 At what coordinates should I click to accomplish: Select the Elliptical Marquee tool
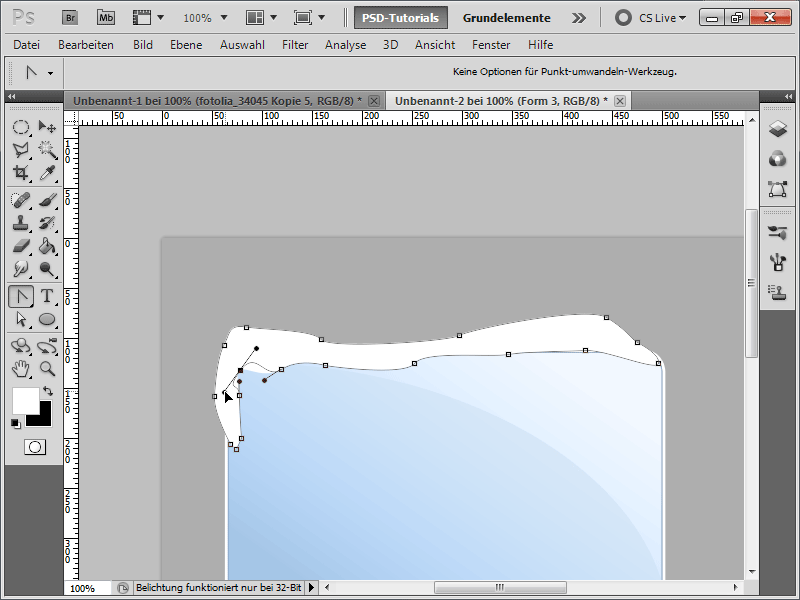pos(21,127)
